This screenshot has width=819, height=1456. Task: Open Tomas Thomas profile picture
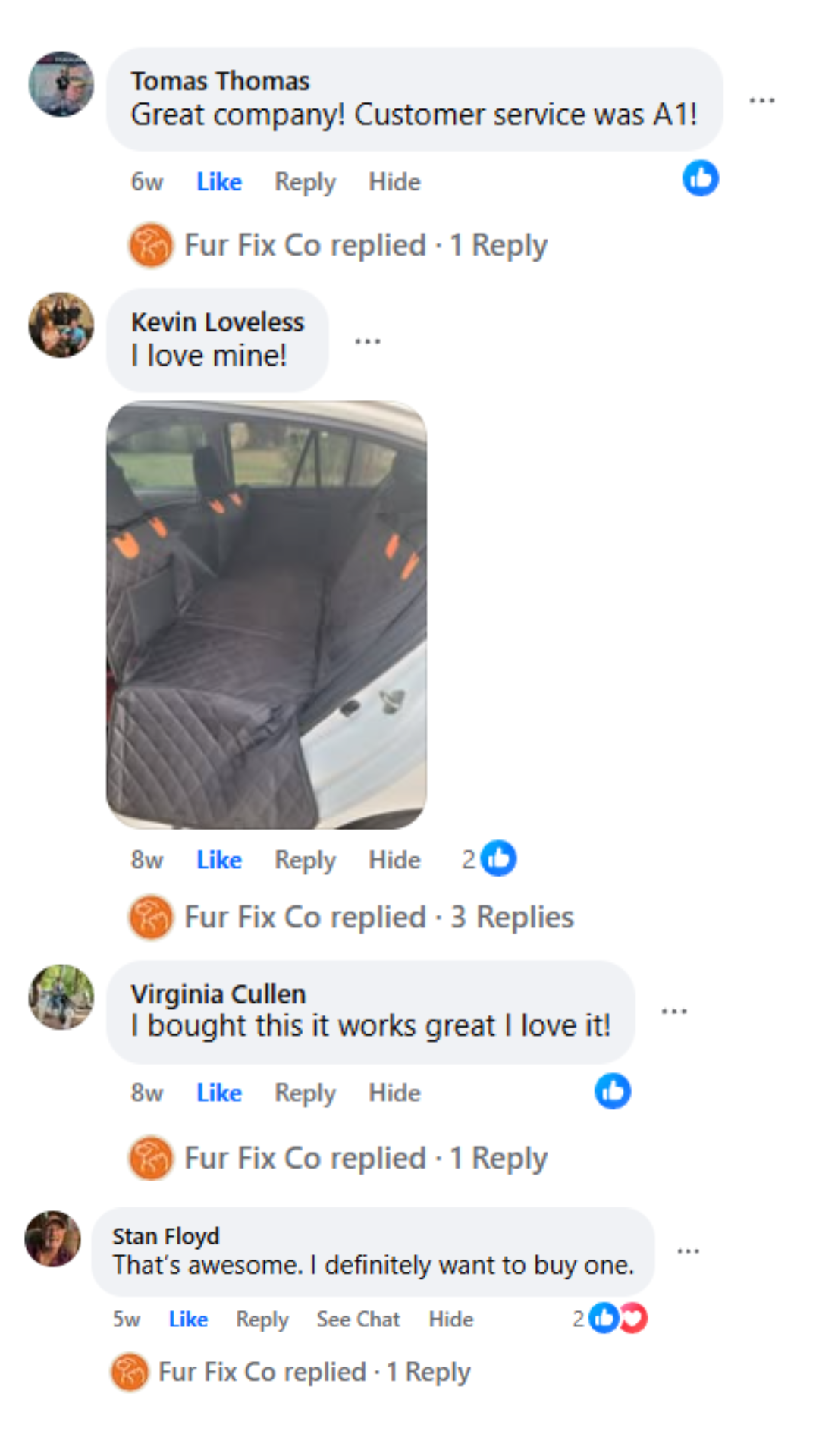pos(61,84)
